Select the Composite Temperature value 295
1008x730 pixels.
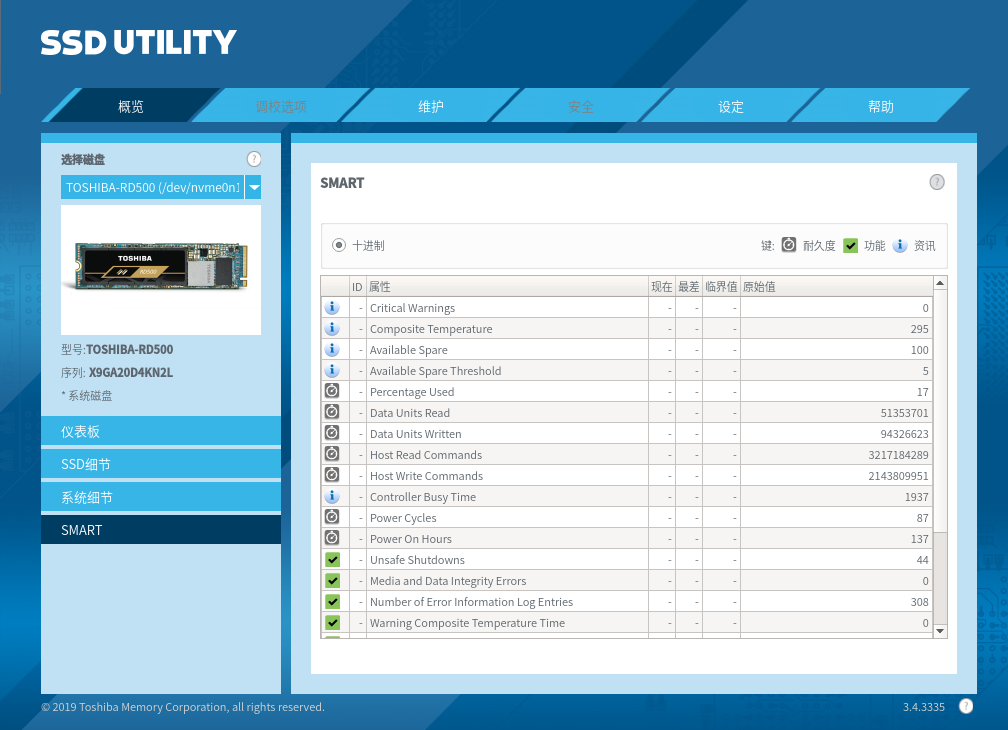(919, 329)
